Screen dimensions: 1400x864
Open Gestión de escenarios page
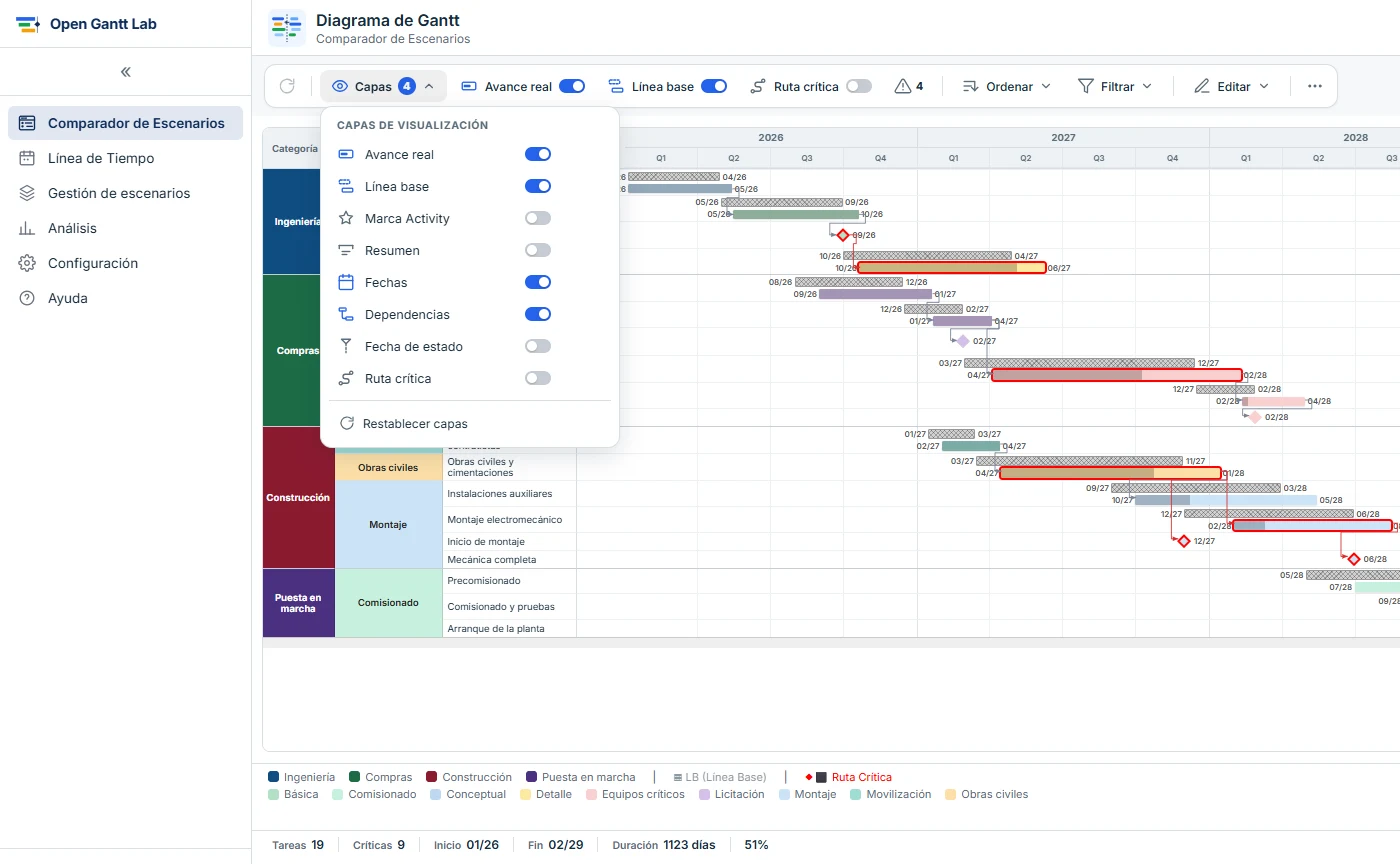pos(125,193)
